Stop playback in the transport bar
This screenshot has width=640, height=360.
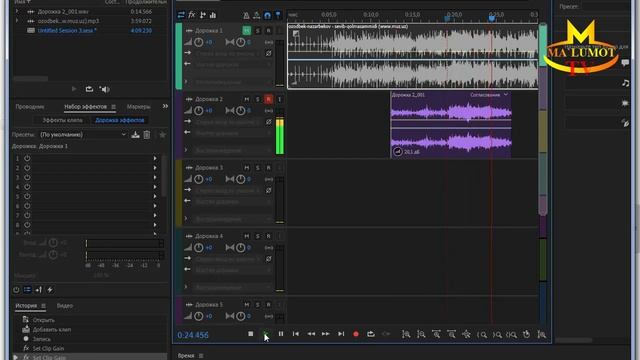[251, 334]
